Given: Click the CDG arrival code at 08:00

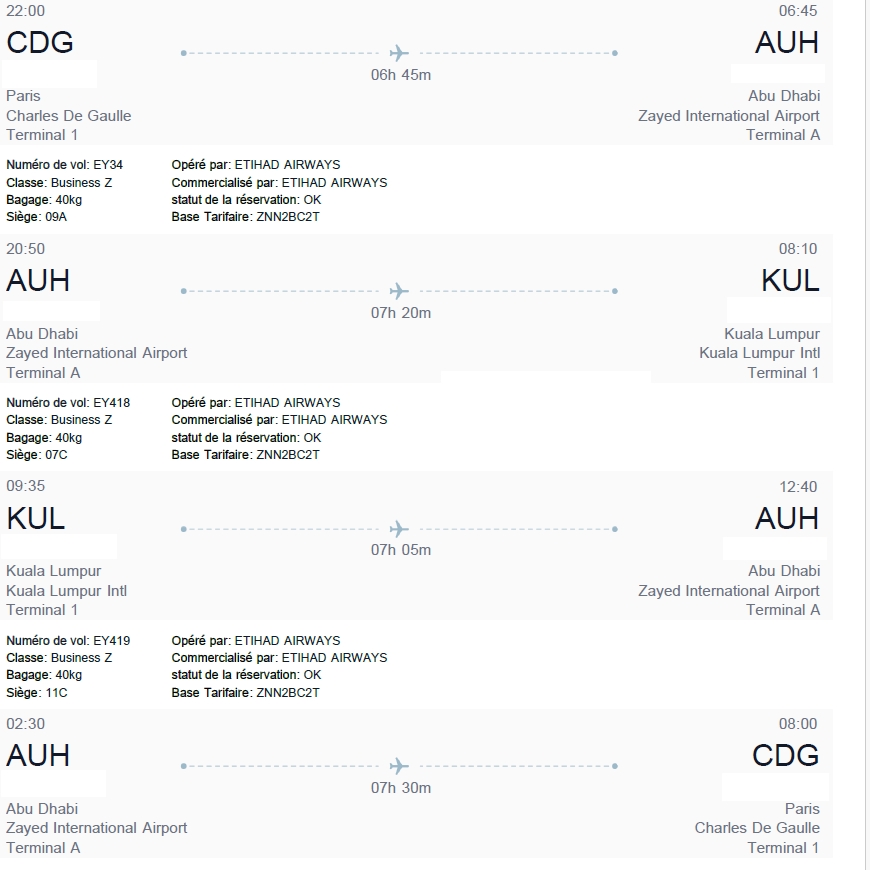Looking at the screenshot, I should coord(786,756).
